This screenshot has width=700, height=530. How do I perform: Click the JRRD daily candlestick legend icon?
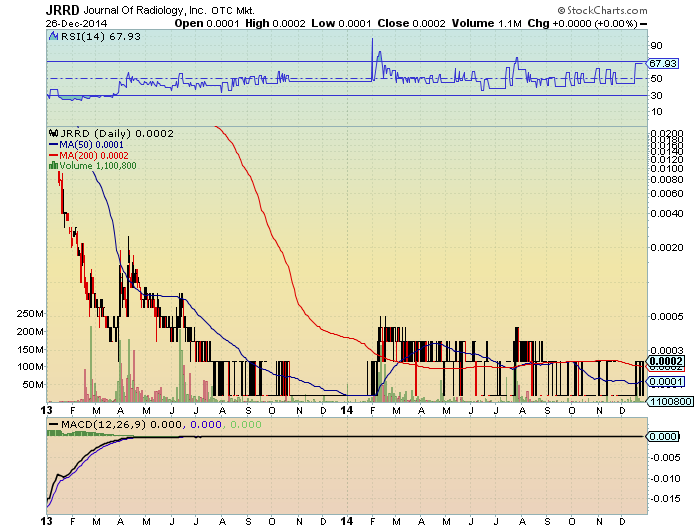point(54,133)
